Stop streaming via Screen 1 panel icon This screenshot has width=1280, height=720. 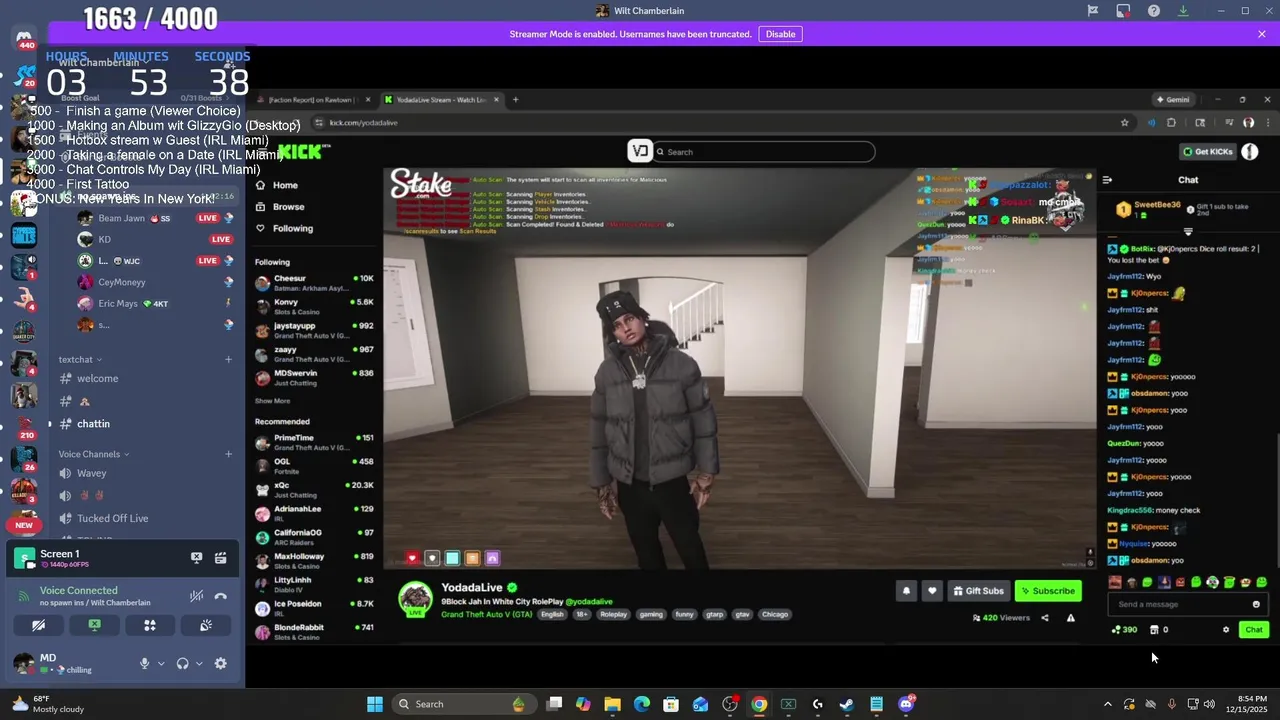[x=197, y=558]
